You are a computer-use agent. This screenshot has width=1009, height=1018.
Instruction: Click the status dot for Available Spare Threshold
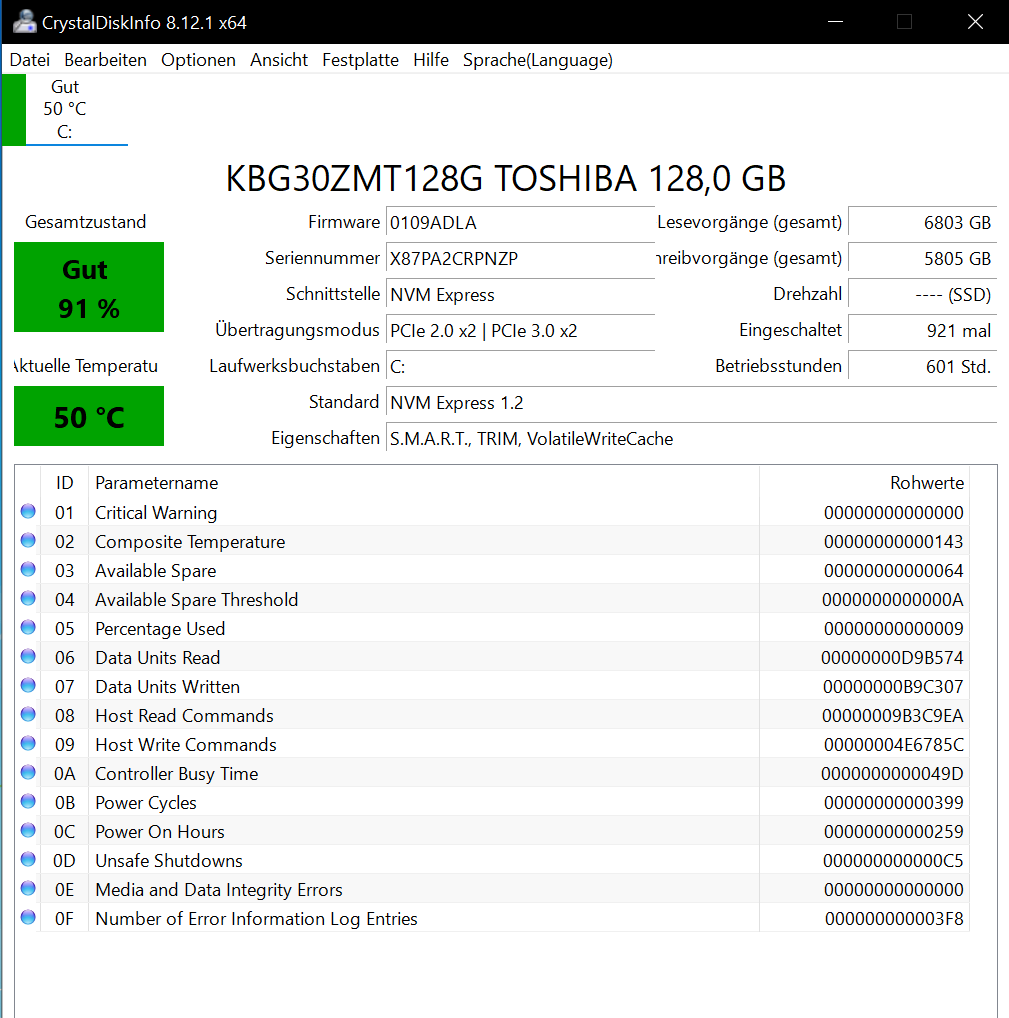(x=28, y=599)
